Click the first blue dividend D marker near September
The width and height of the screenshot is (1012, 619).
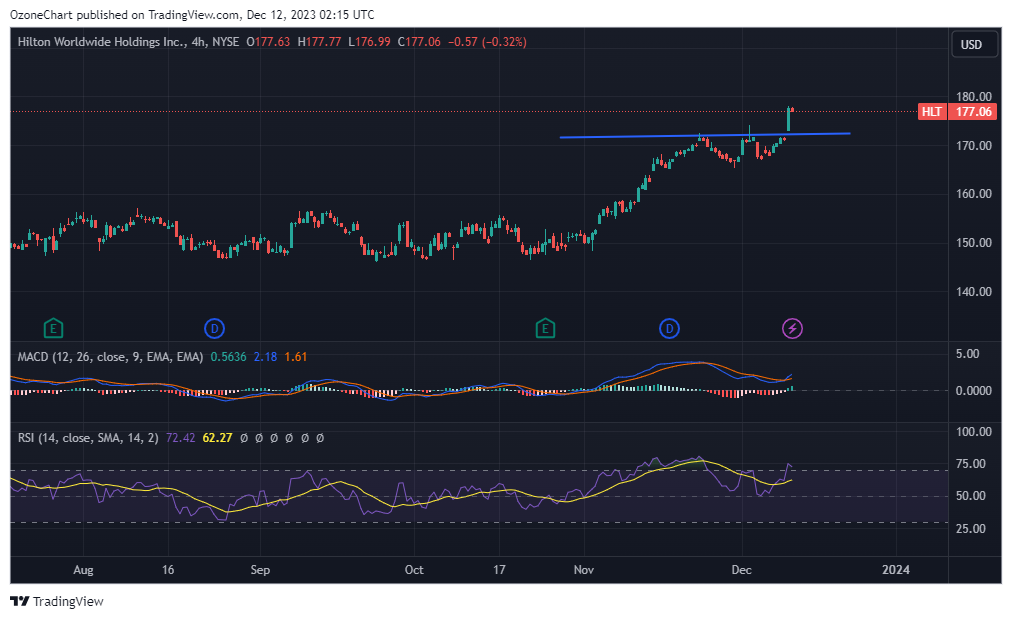pyautogui.click(x=214, y=329)
